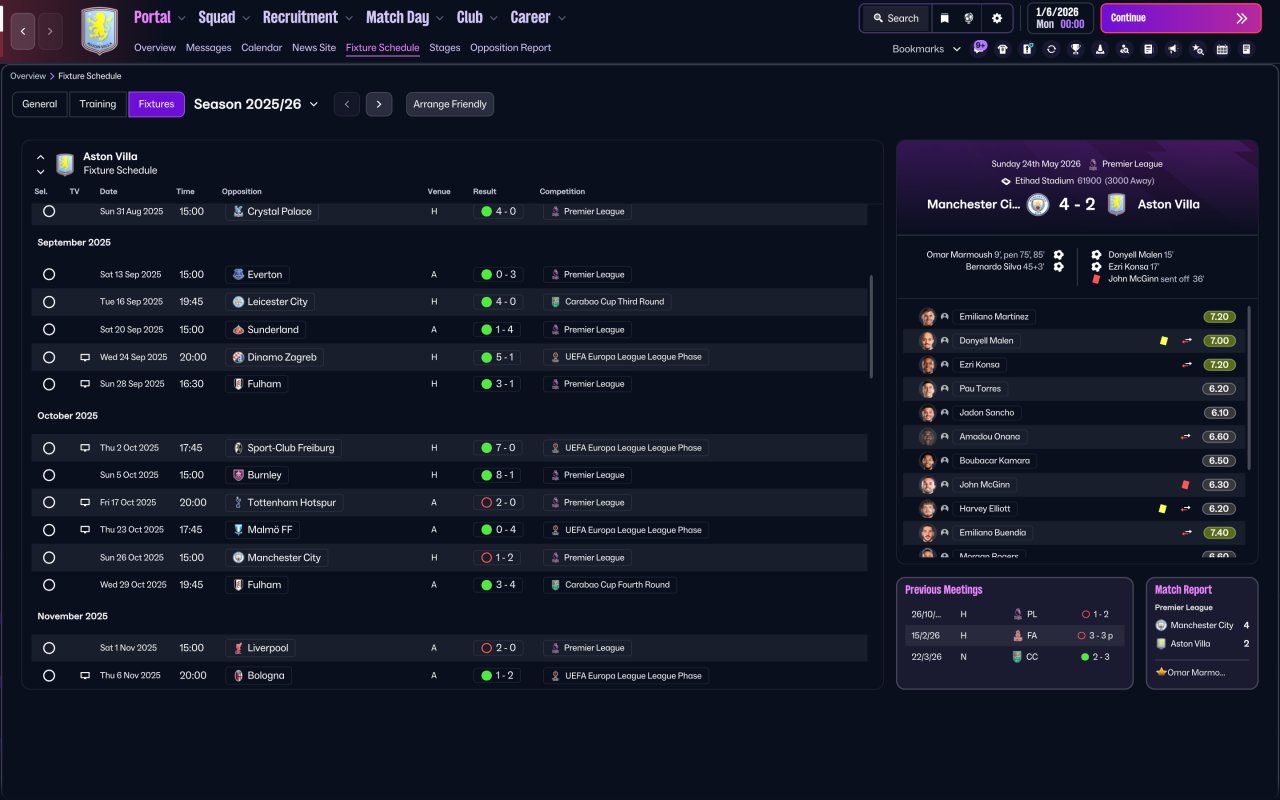Click the yellow card icon on Donyell Malen's row
Viewport: 1280px width, 800px height.
click(1163, 341)
